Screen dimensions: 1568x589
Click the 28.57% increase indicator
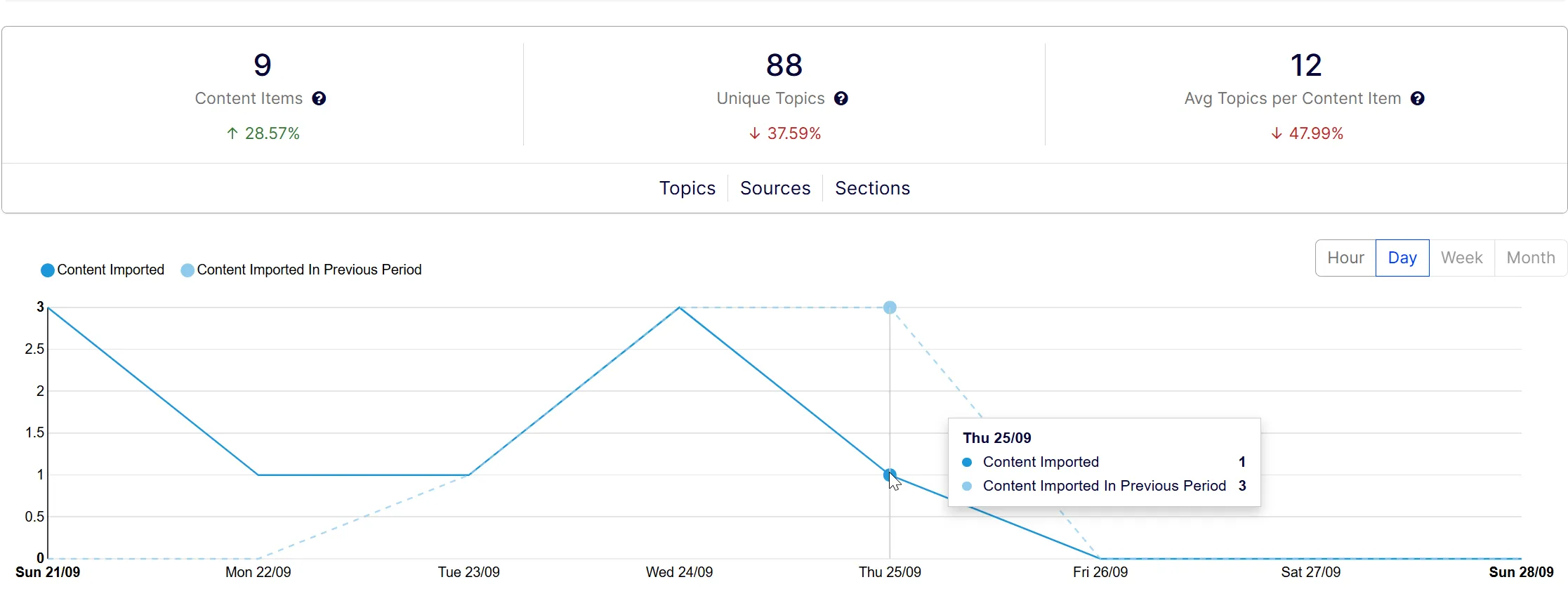tap(263, 133)
